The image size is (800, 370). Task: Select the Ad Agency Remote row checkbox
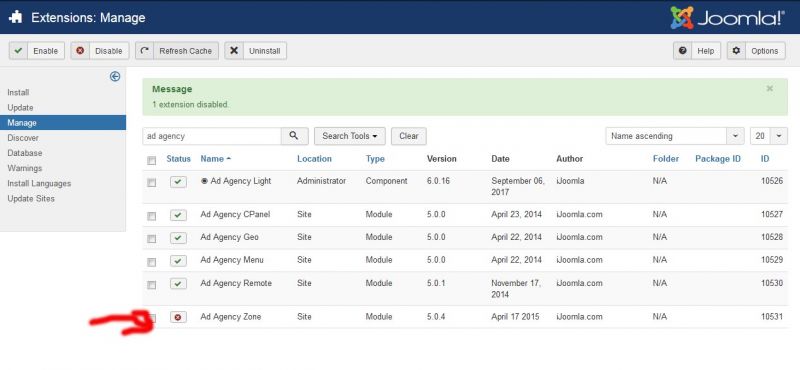pyautogui.click(x=152, y=285)
